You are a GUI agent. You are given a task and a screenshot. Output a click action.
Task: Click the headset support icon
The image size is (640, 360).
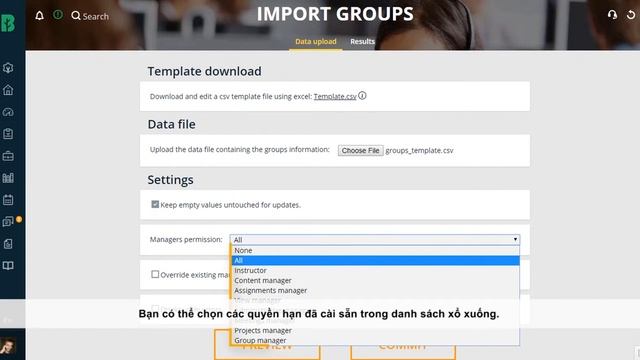click(612, 15)
